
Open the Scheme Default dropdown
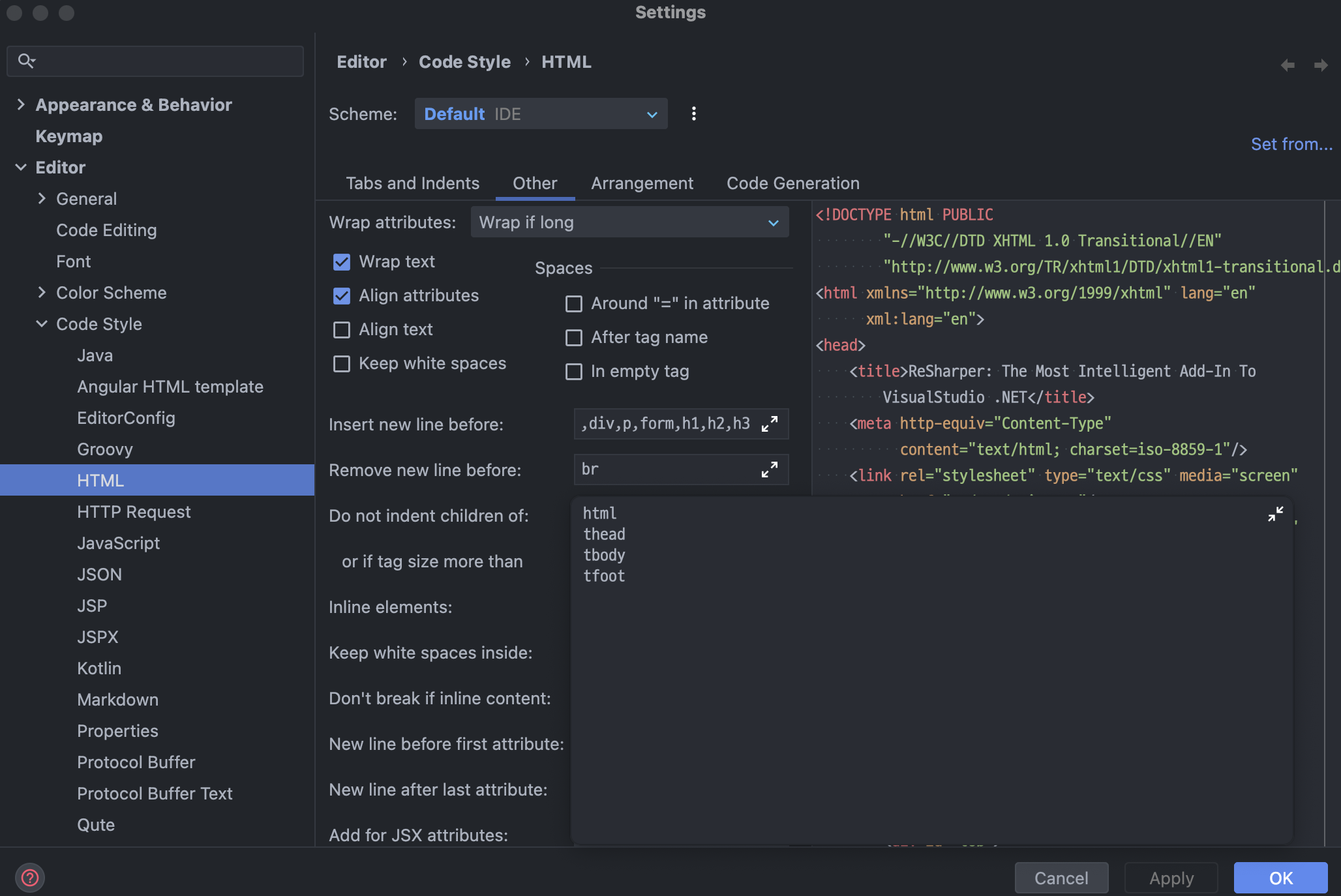(541, 114)
